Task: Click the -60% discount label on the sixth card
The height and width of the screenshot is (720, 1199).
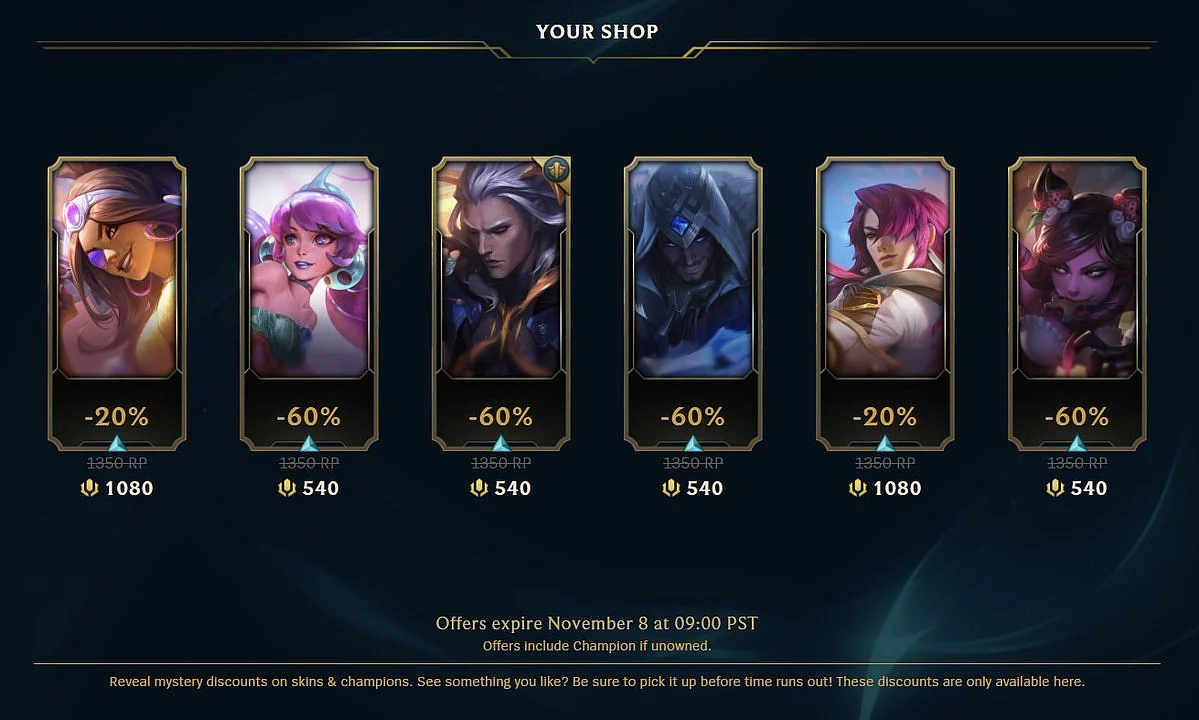Action: pos(1077,417)
